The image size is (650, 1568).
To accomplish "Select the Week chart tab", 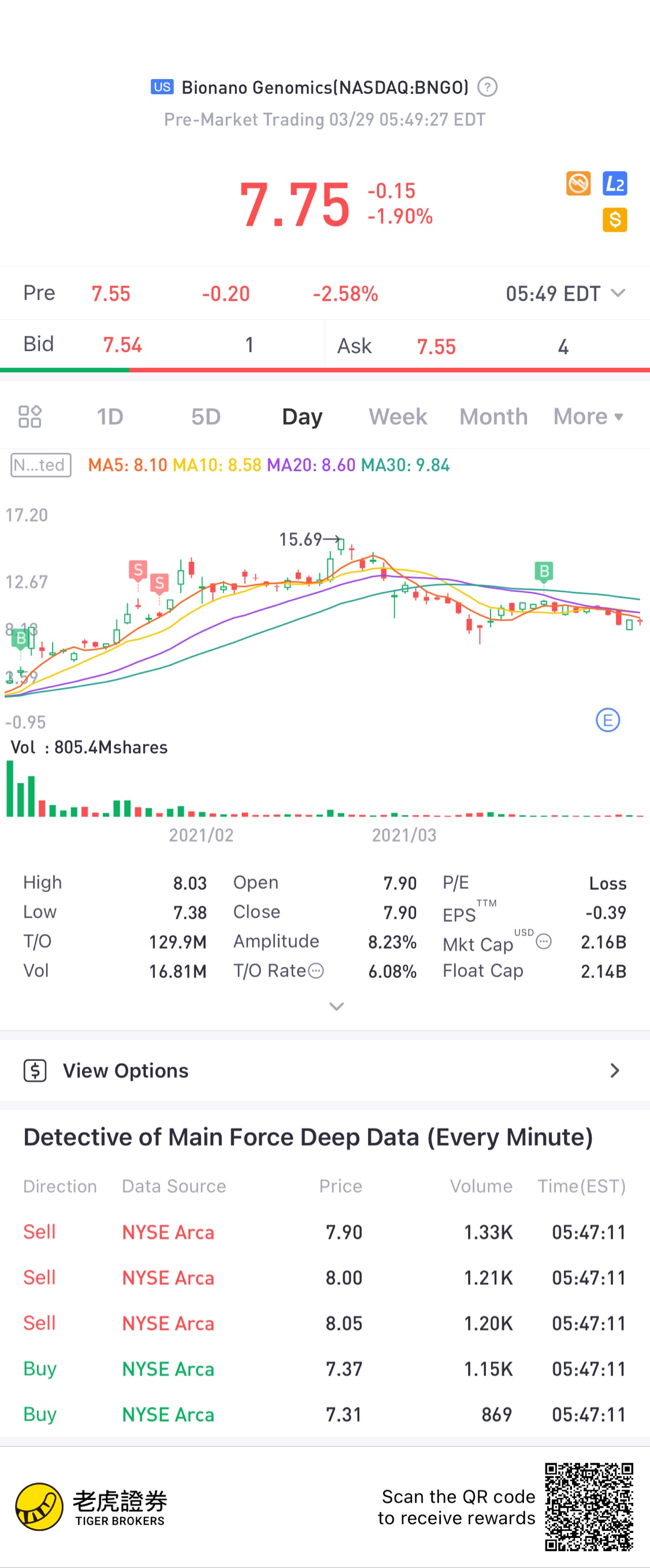I will pos(398,416).
